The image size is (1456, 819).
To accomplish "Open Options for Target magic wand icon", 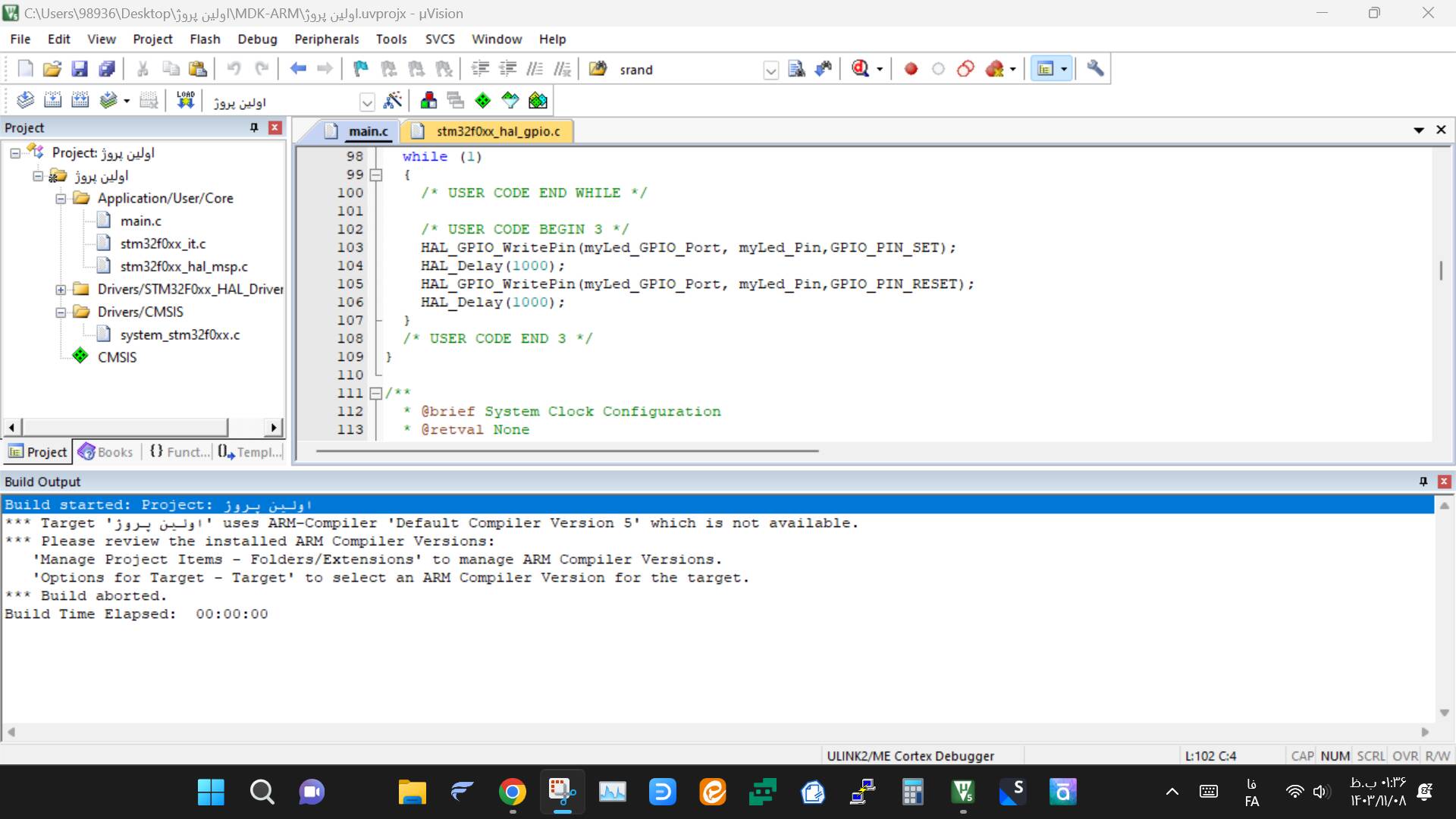I will point(393,100).
